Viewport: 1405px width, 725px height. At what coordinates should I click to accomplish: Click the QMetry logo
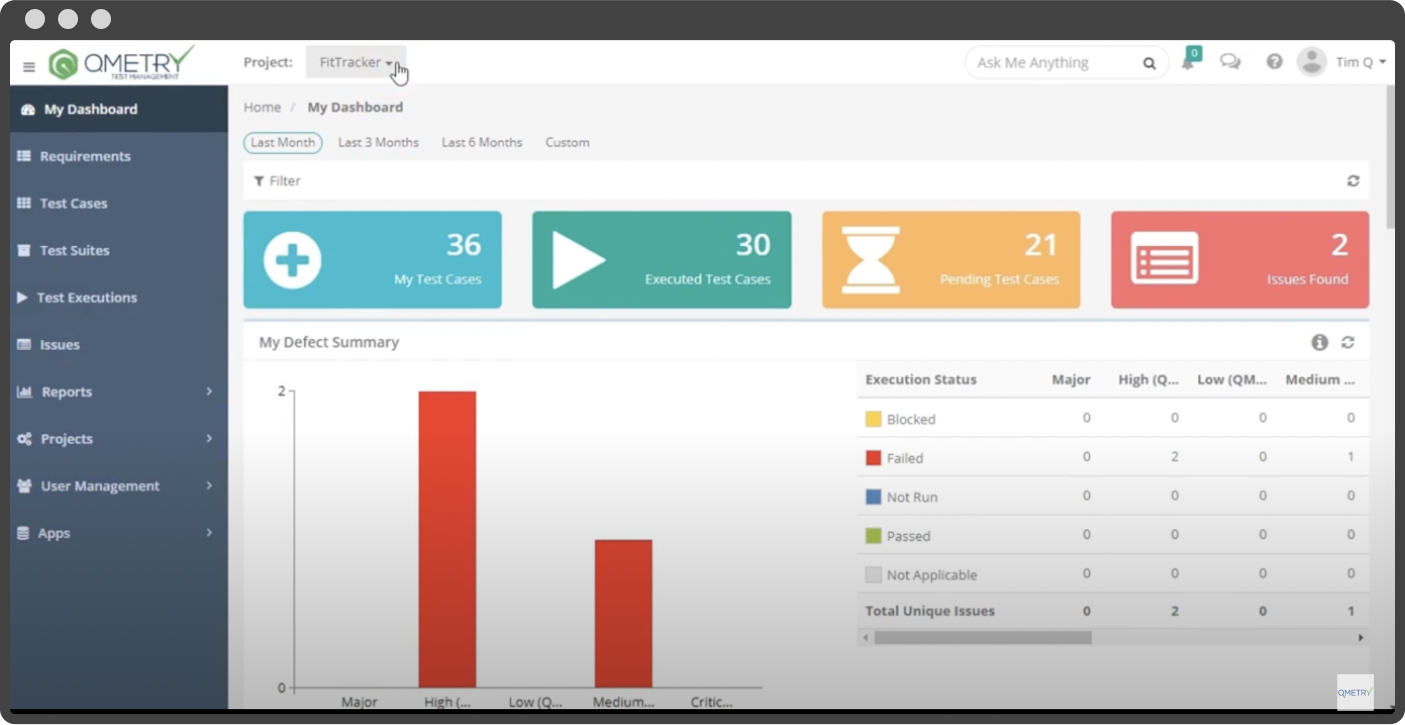tap(120, 61)
